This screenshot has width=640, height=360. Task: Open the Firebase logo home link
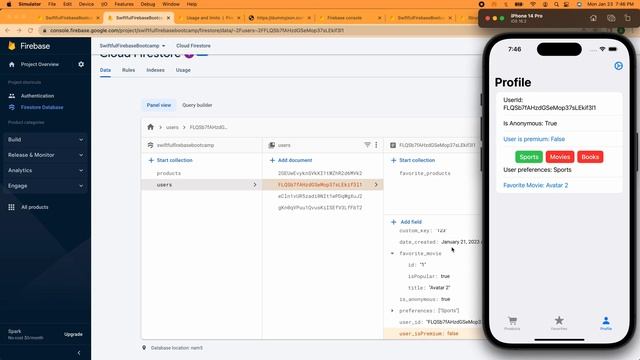pyautogui.click(x=29, y=46)
